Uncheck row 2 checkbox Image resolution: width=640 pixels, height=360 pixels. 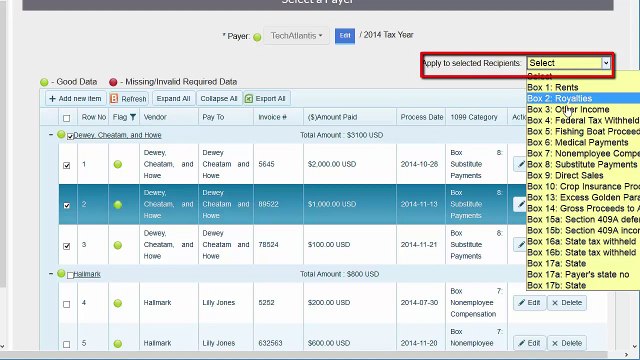click(x=67, y=205)
